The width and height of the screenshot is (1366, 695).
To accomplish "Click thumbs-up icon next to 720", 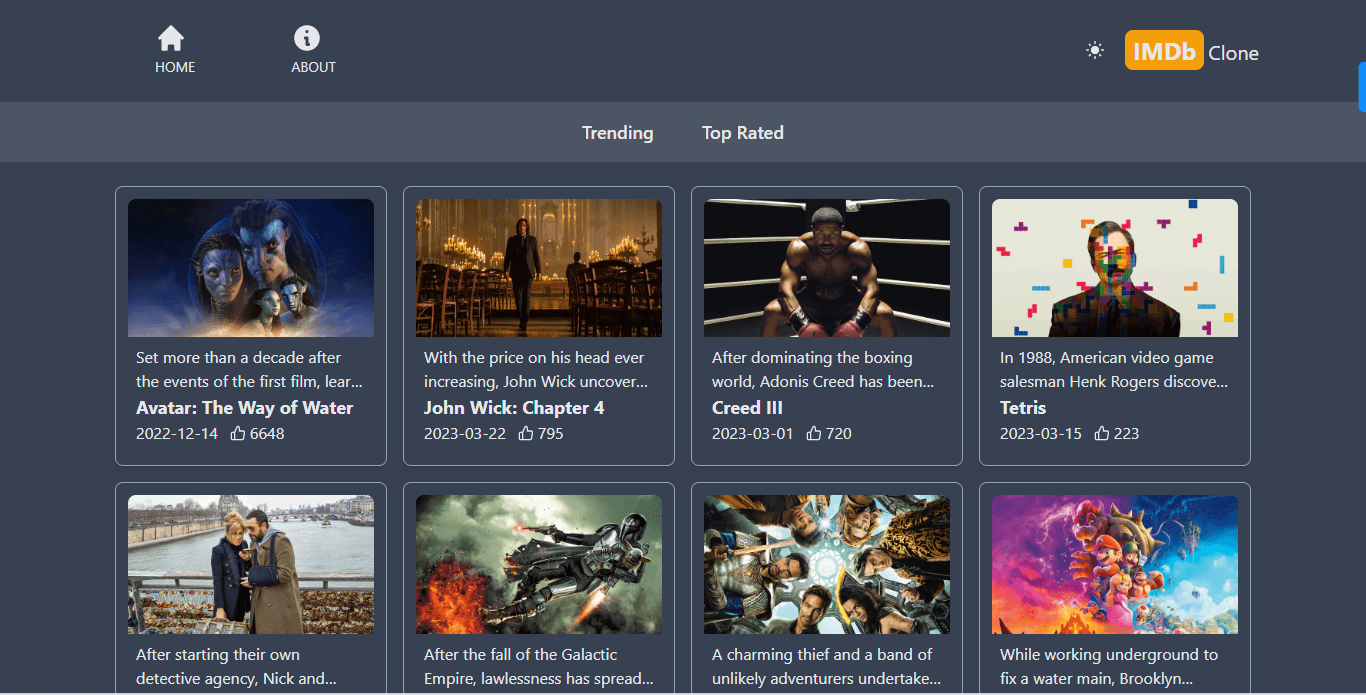I will click(x=814, y=433).
